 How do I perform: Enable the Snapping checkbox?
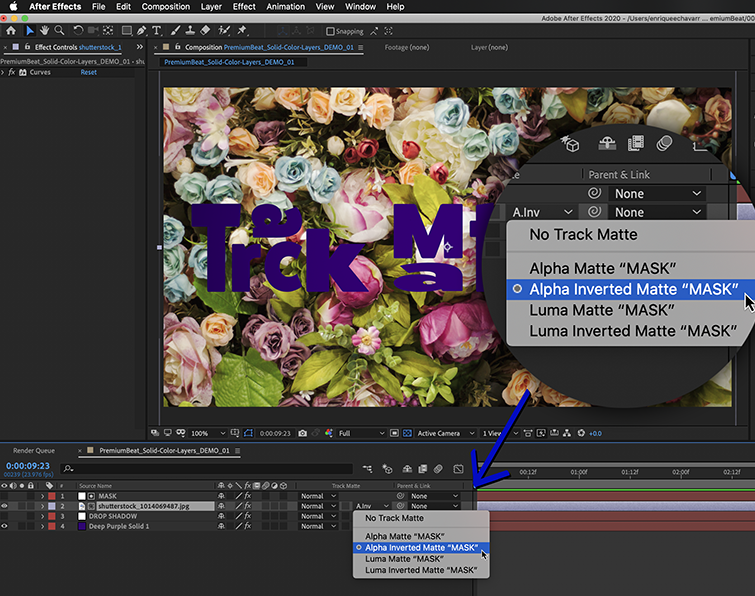(x=332, y=31)
